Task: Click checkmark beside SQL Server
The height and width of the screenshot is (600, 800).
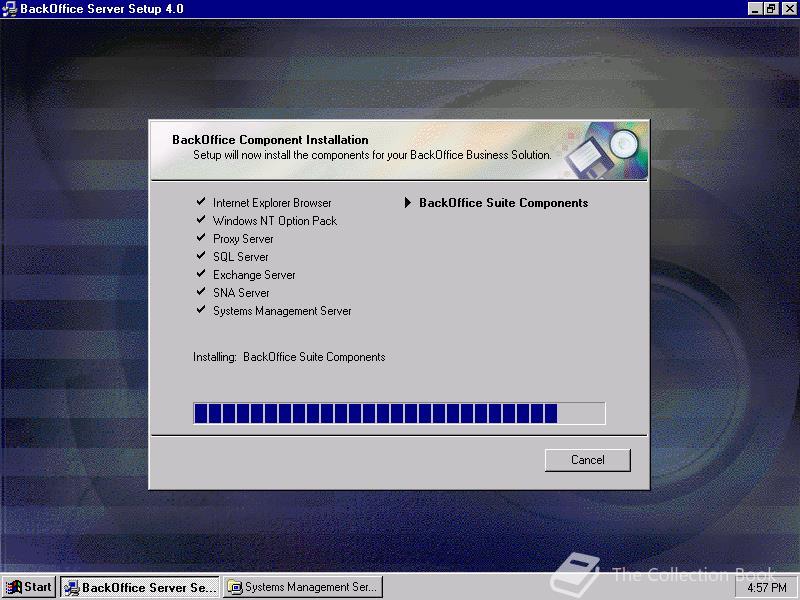Action: pyautogui.click(x=201, y=255)
